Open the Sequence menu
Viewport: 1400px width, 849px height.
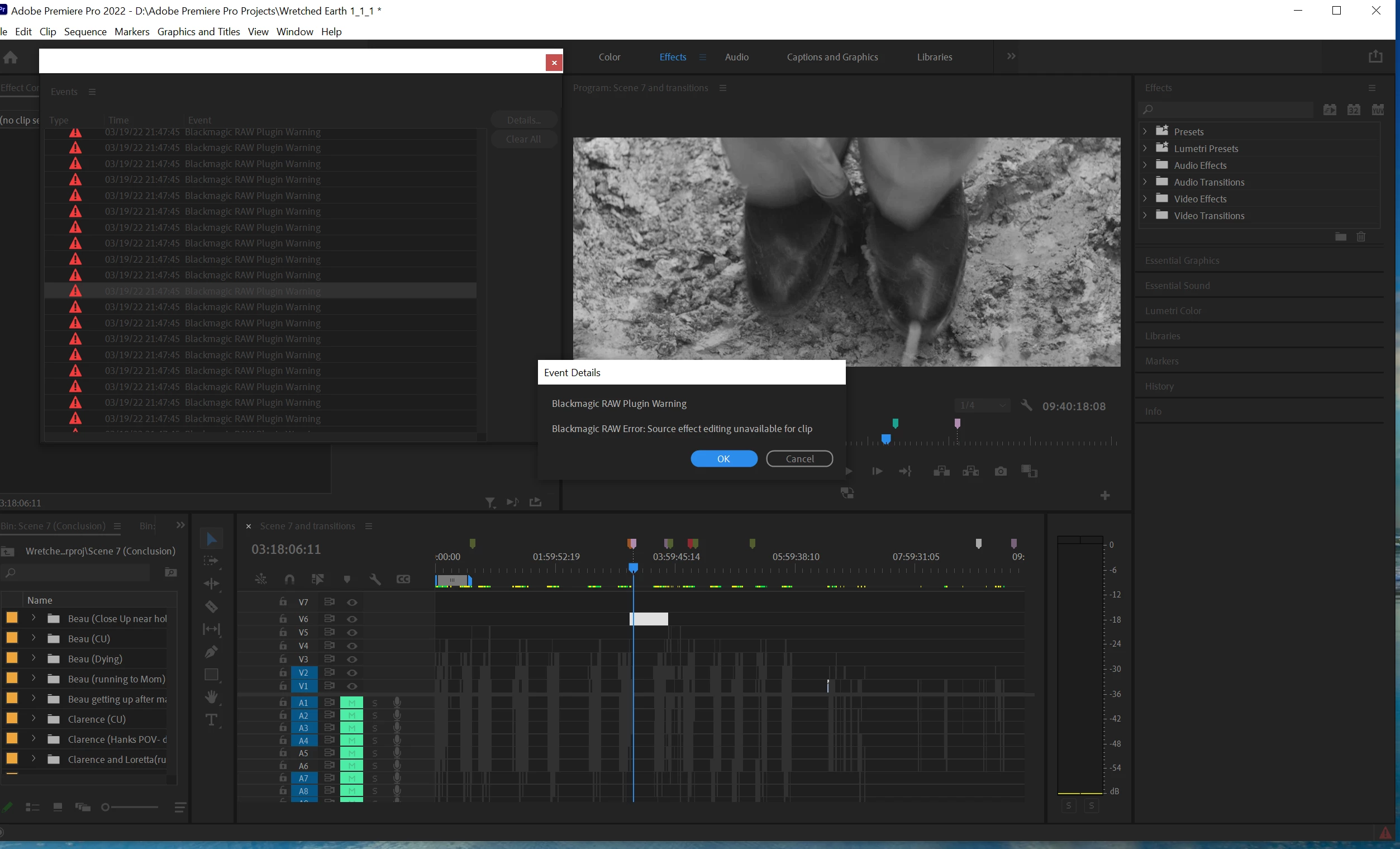[85, 31]
